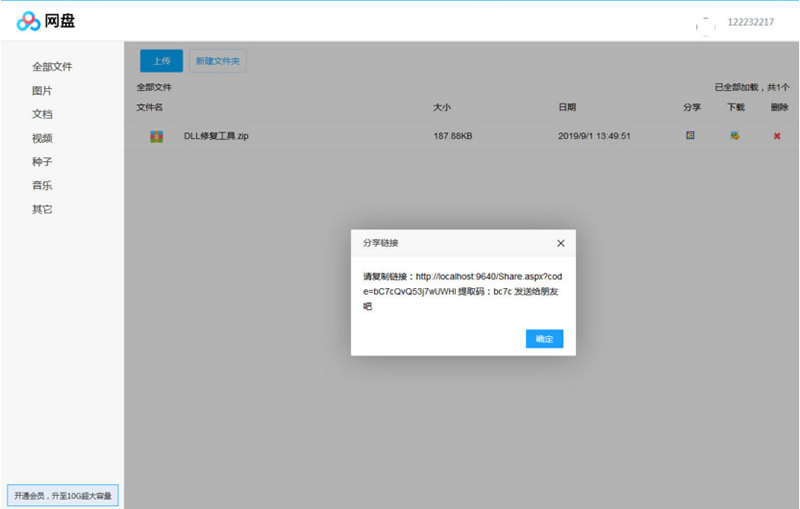Open the 种子 category in sidebar
The height and width of the screenshot is (509, 800).
(42, 161)
